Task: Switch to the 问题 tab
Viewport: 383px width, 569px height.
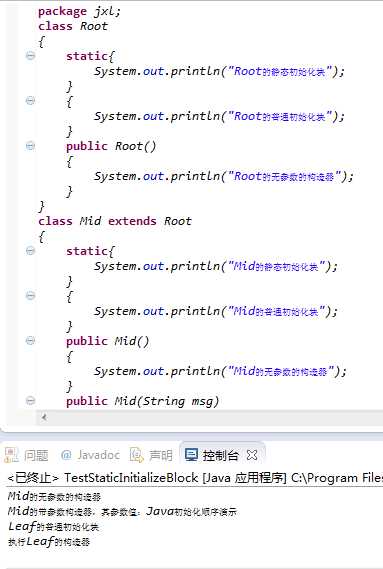Action: 27,455
